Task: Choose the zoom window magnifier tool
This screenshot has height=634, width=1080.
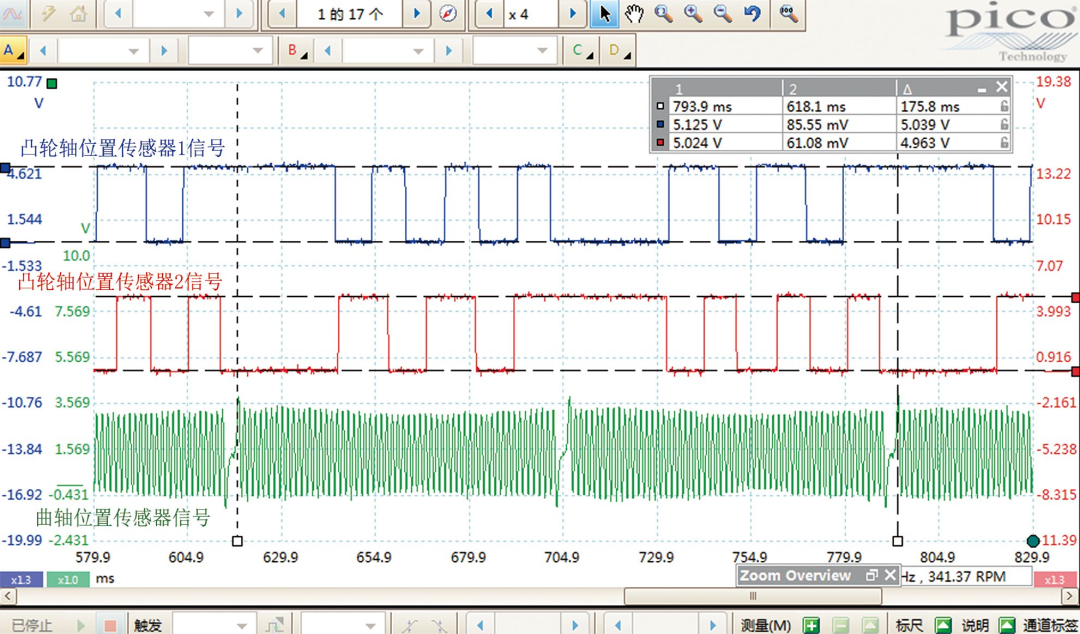Action: (663, 14)
